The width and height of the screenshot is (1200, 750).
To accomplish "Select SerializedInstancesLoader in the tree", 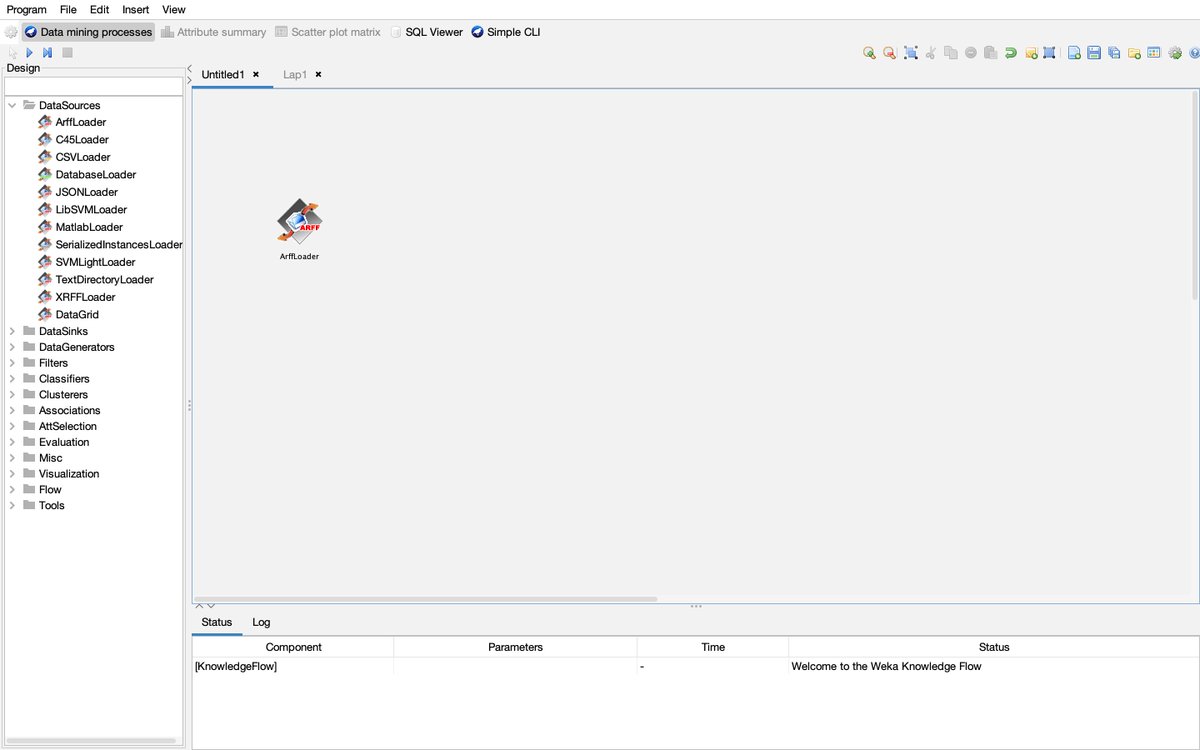I will (x=110, y=245).
